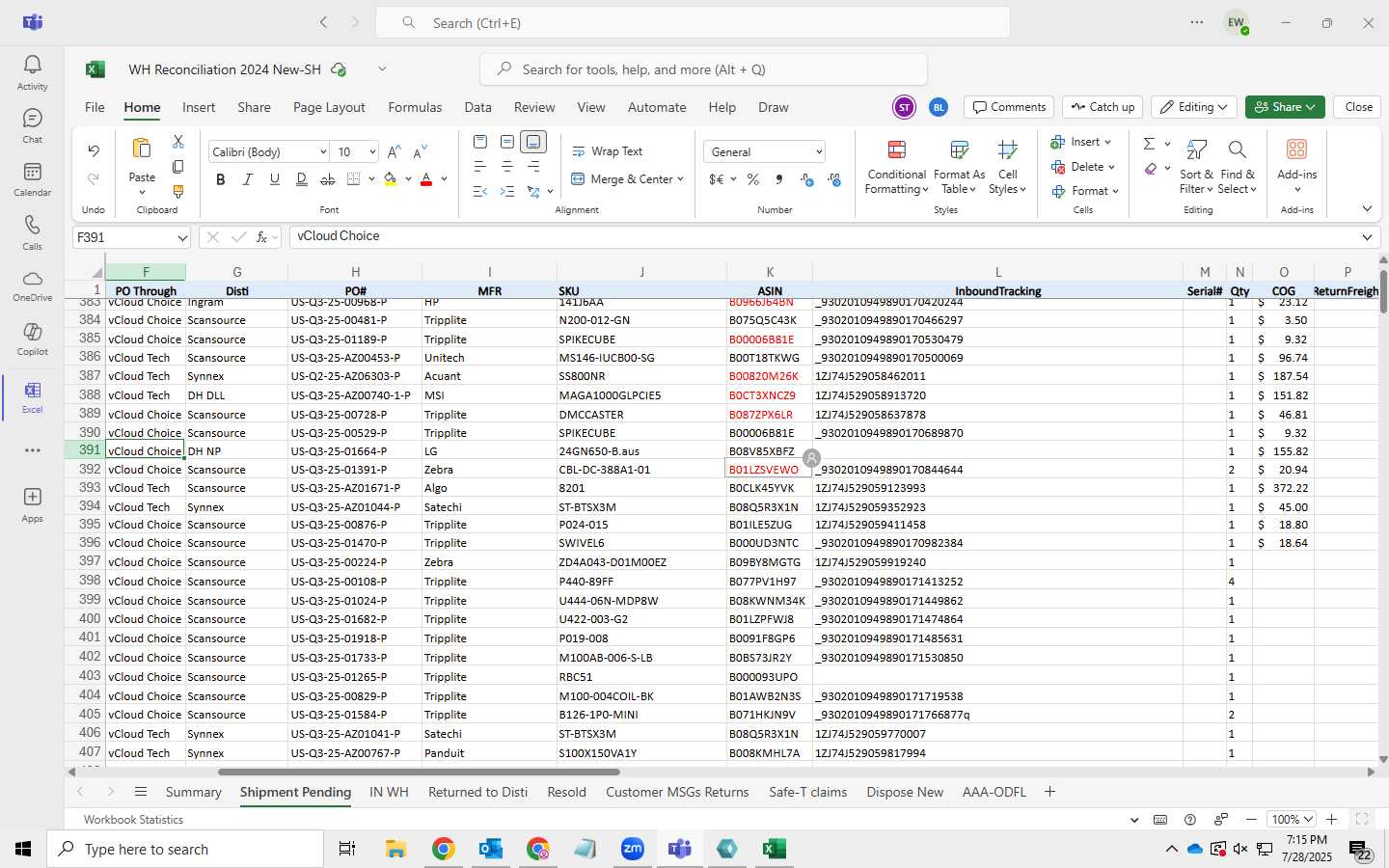
Task: Open Outlook from Windows taskbar
Action: coord(490,849)
